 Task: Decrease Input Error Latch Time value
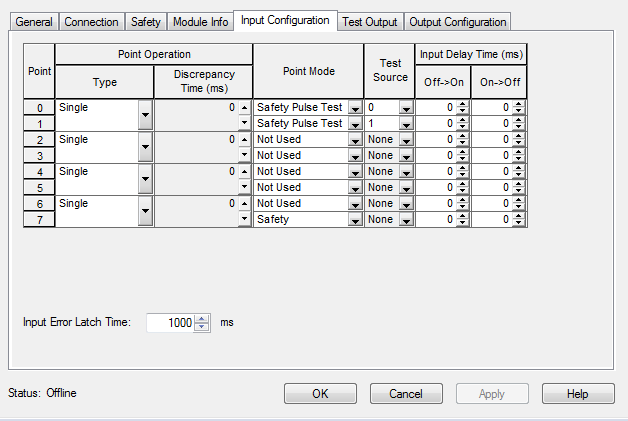pos(202,327)
